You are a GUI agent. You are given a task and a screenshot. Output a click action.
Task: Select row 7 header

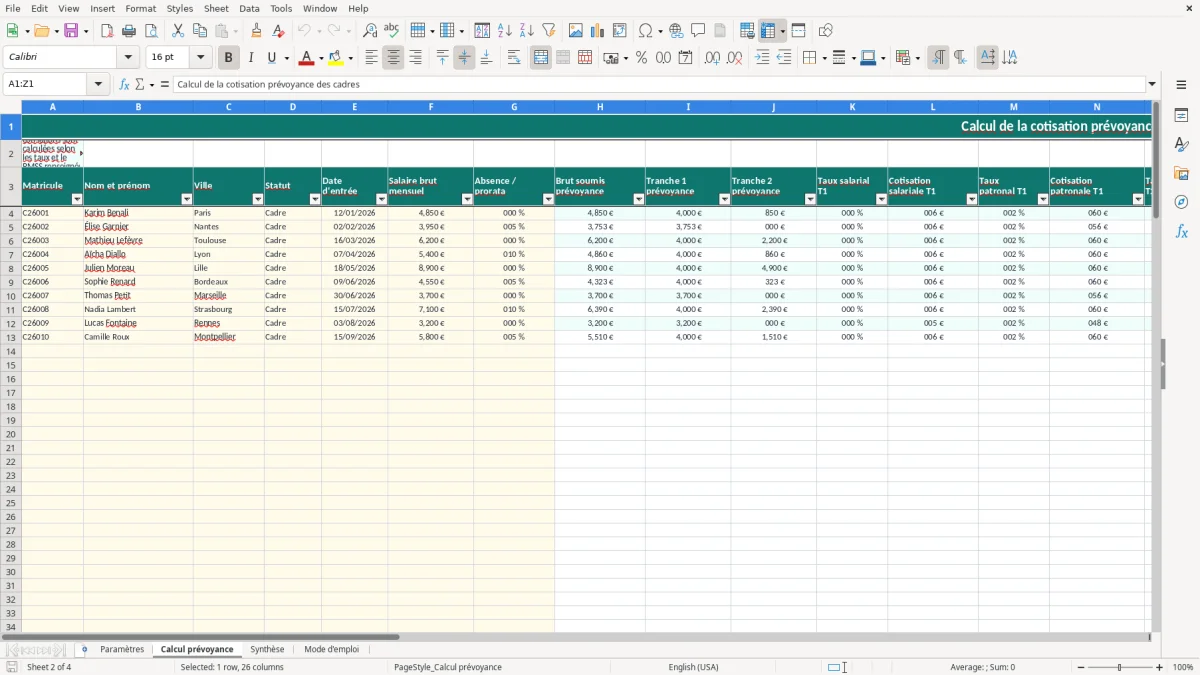click(11, 254)
